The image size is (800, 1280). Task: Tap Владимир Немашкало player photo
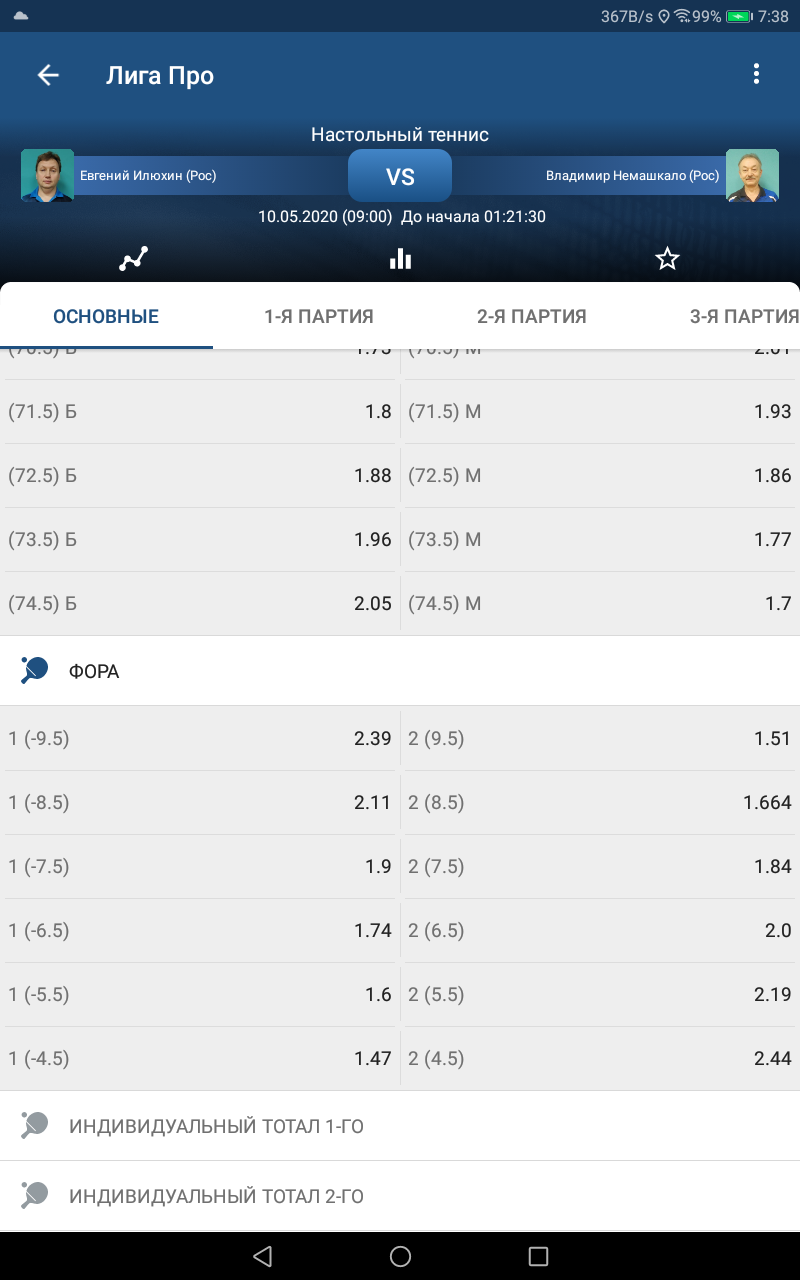point(752,176)
